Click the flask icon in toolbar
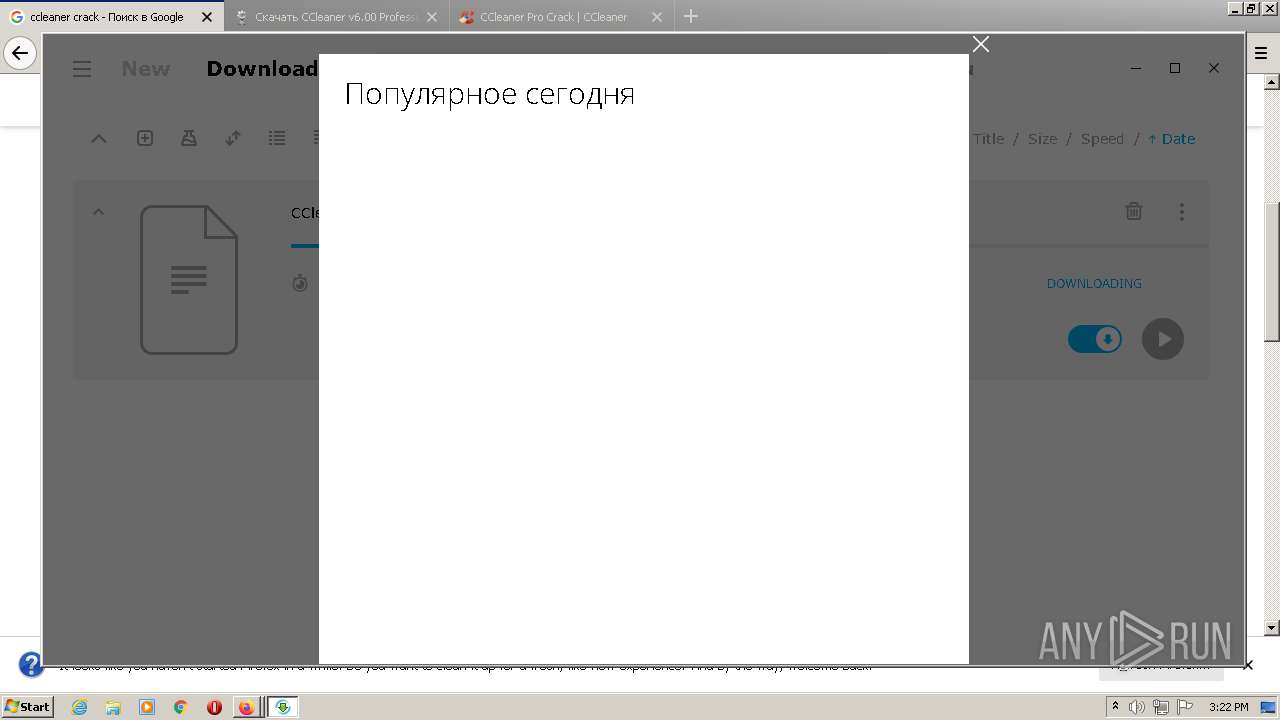1280x720 pixels. [188, 138]
